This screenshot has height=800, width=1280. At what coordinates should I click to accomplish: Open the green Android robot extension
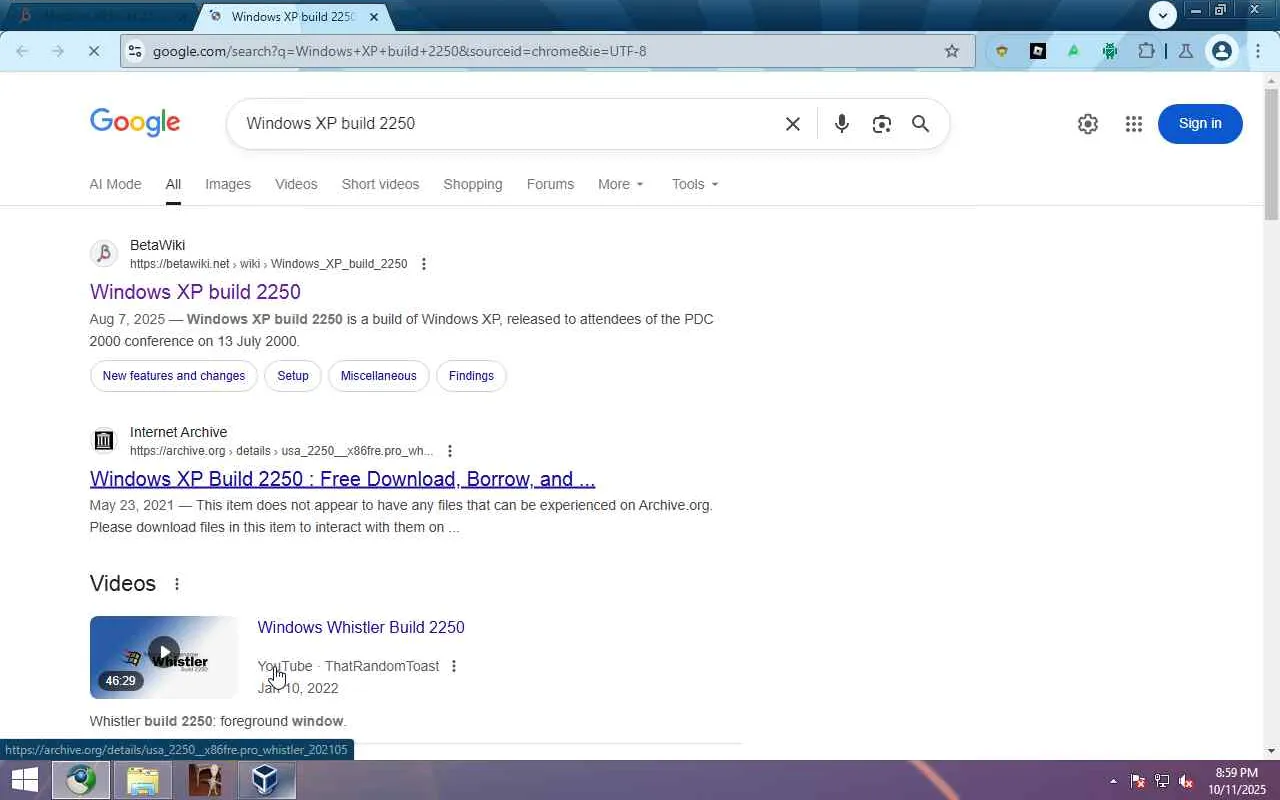[x=1110, y=51]
